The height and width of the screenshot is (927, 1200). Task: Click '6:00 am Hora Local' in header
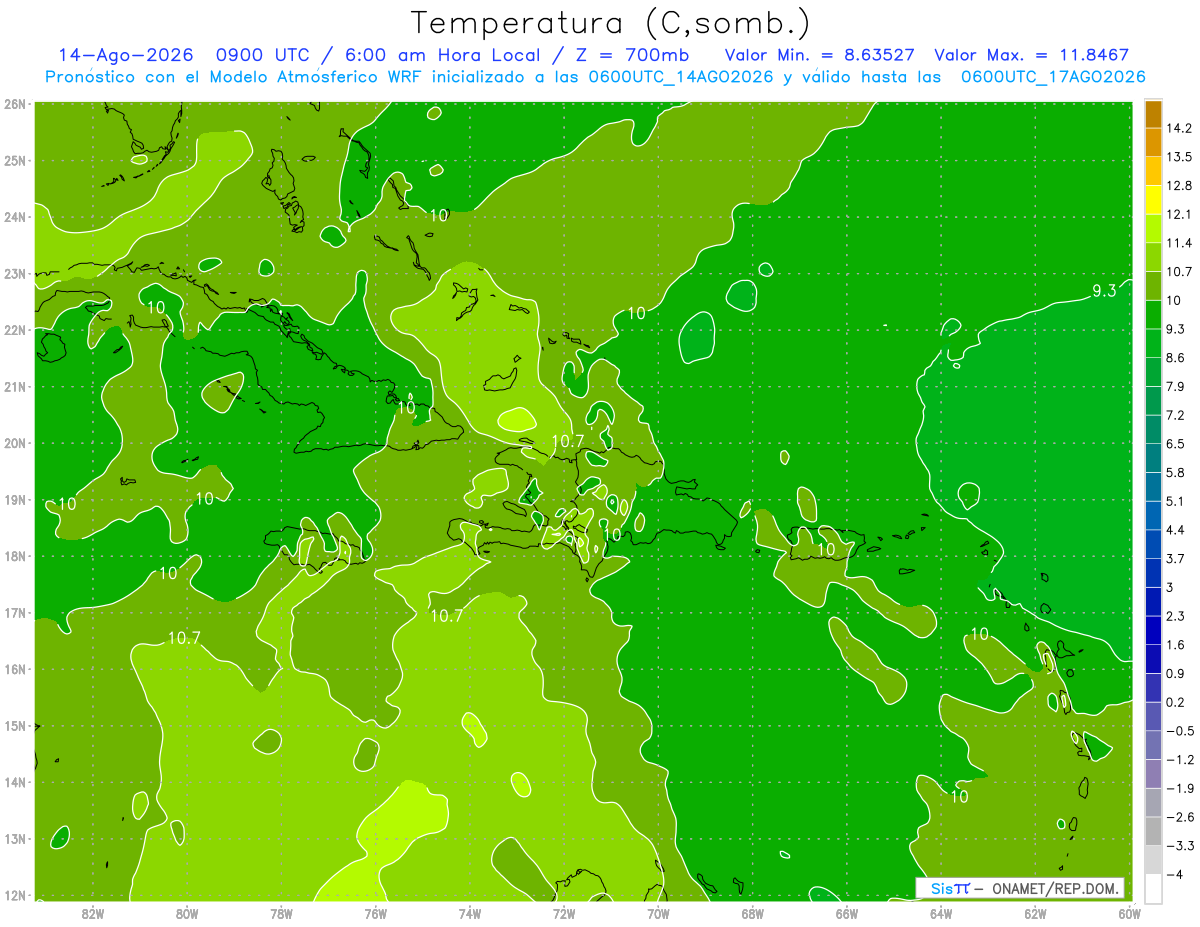(x=443, y=56)
